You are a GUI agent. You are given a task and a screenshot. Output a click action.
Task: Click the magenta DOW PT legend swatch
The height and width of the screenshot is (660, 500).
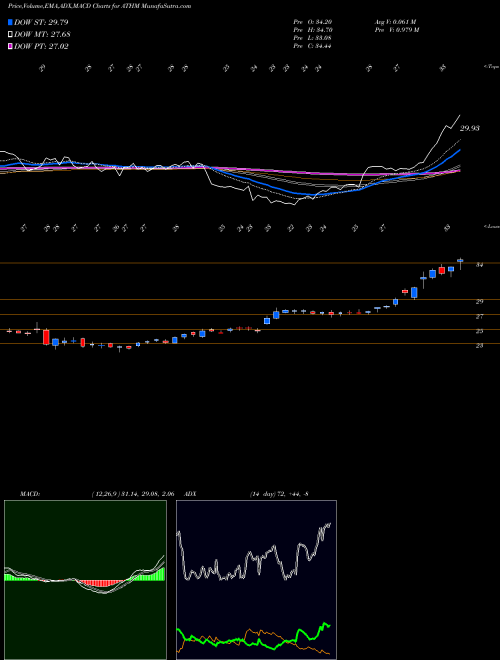(x=10, y=47)
